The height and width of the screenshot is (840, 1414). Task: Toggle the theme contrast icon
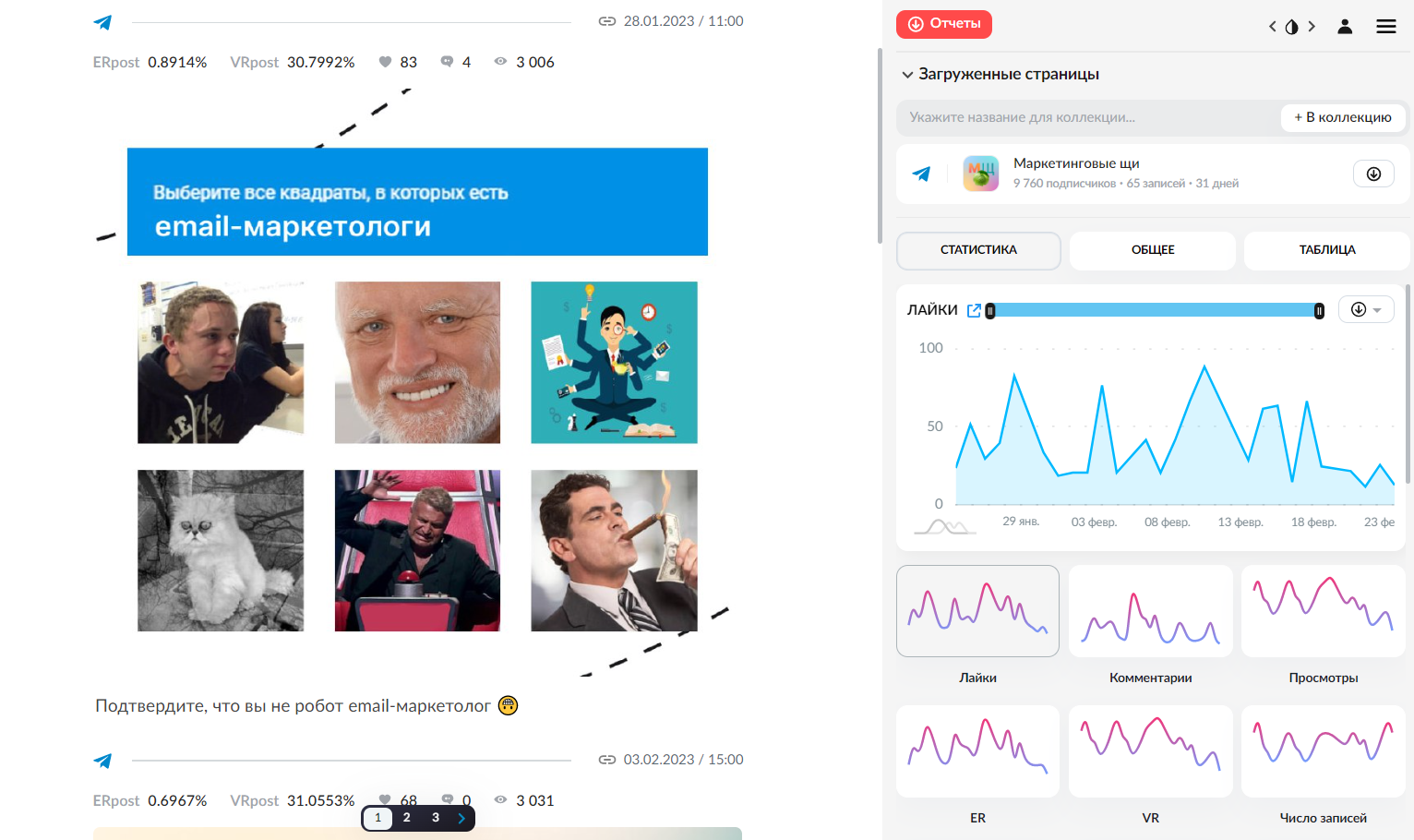[1291, 27]
